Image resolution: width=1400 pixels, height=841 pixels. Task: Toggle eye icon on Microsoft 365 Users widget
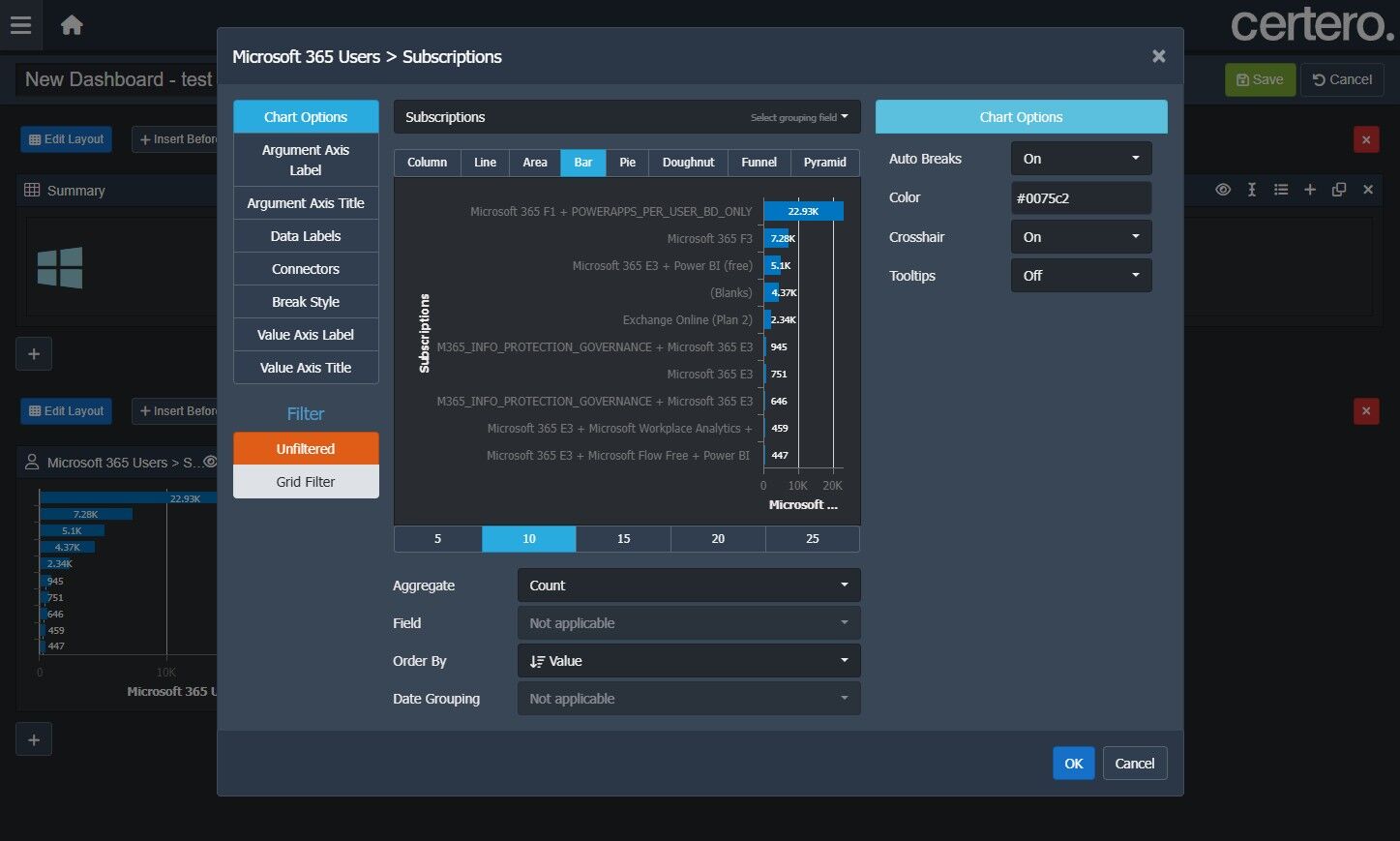(210, 462)
